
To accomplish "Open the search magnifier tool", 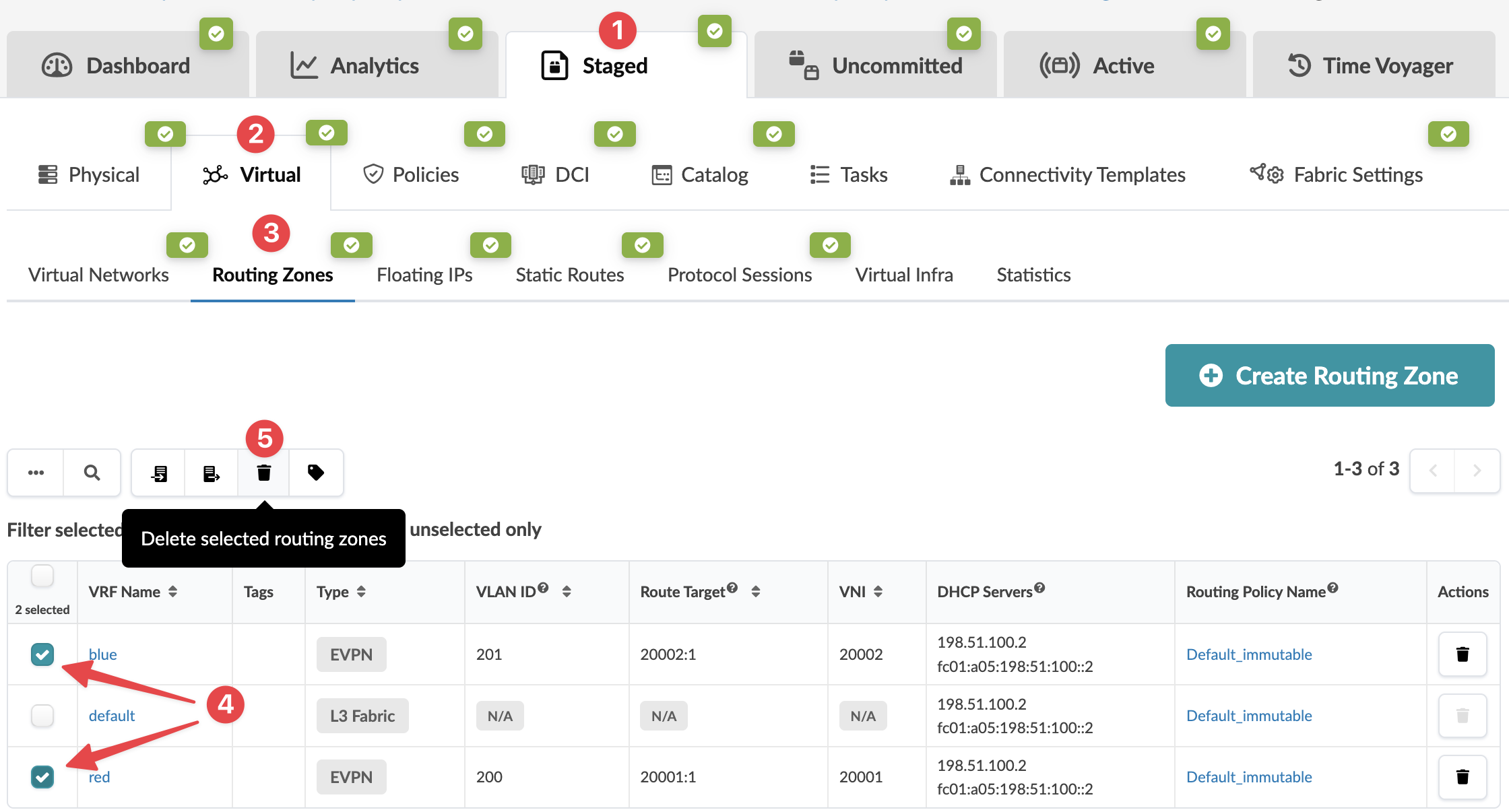I will click(x=92, y=473).
